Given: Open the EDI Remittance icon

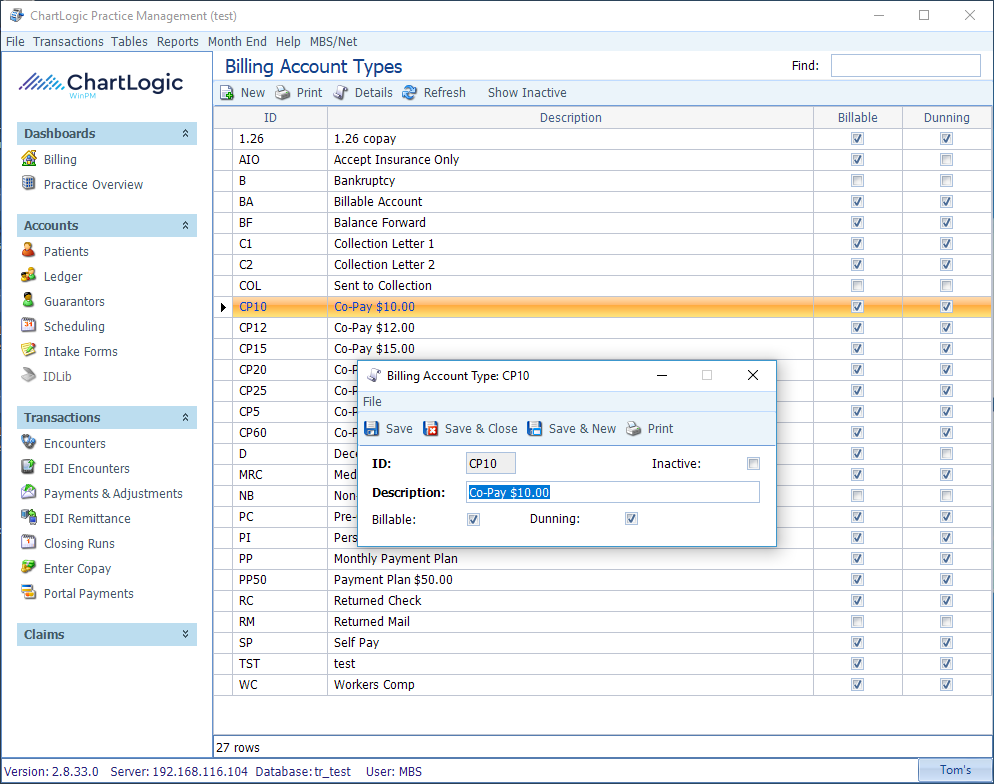Looking at the screenshot, I should 29,517.
